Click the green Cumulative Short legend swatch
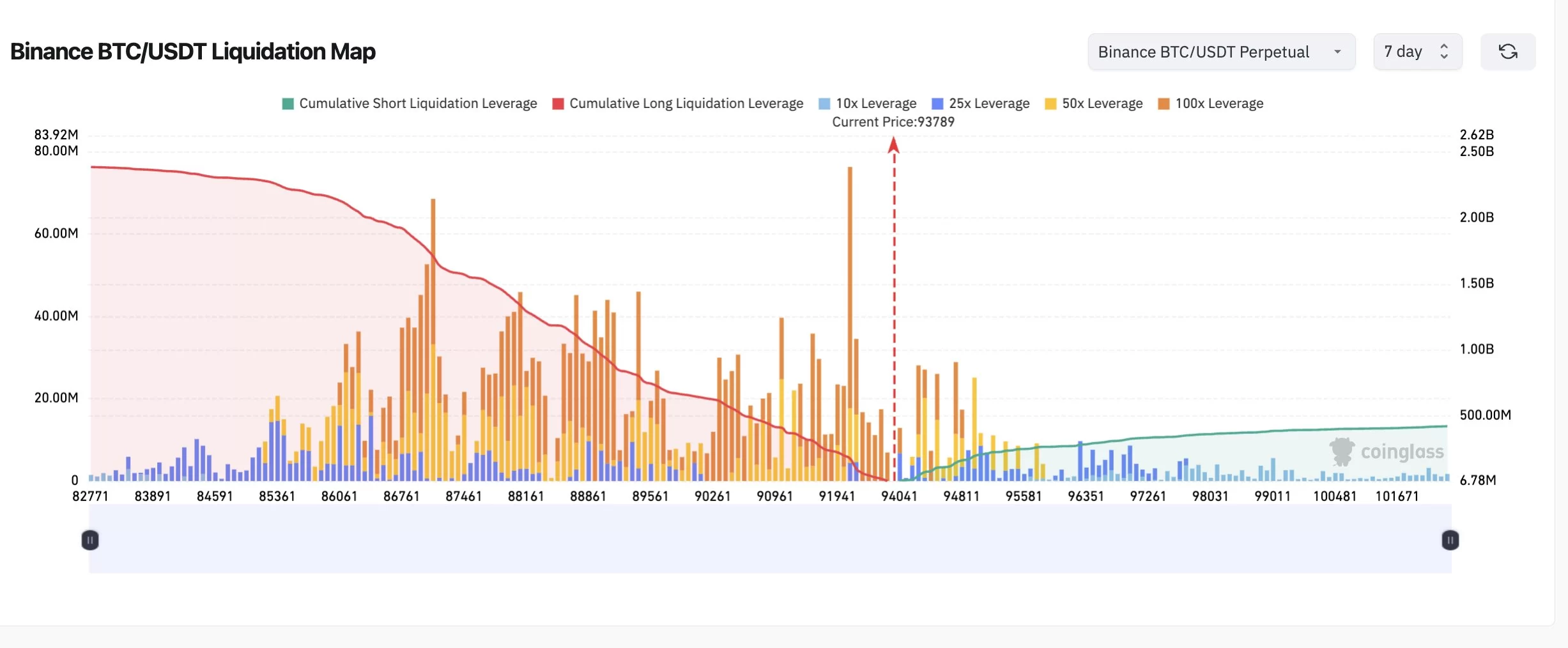Image resolution: width=1568 pixels, height=648 pixels. tap(288, 104)
